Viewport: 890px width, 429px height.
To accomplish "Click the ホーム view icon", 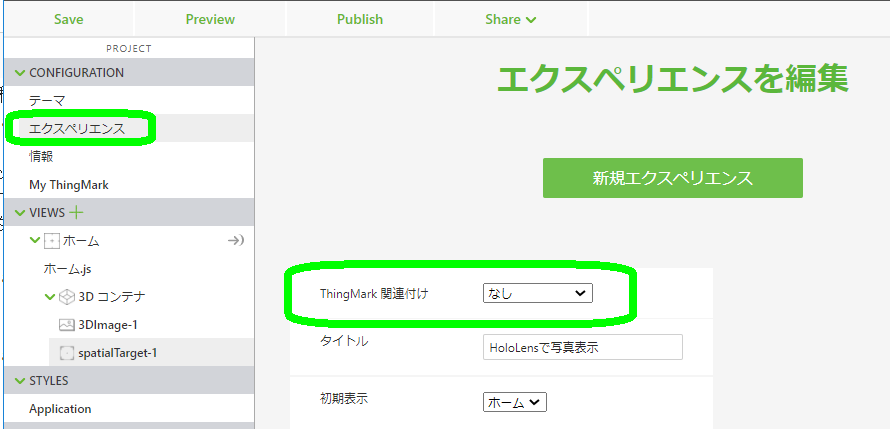I will (52, 241).
